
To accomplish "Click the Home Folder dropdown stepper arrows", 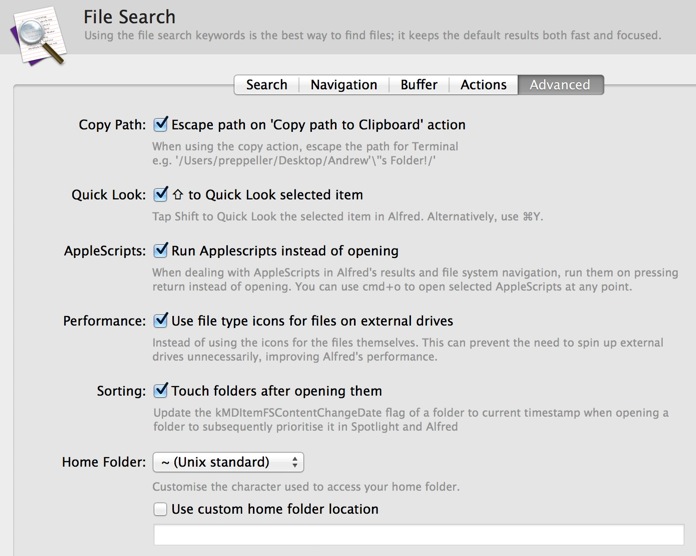I will tap(294, 462).
